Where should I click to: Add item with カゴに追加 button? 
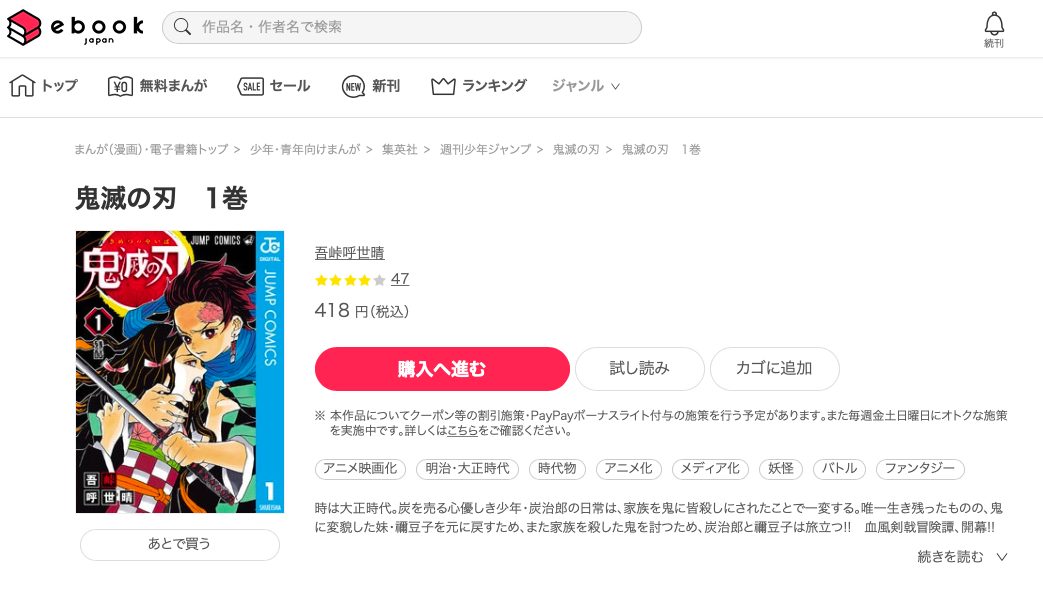[x=774, y=369]
